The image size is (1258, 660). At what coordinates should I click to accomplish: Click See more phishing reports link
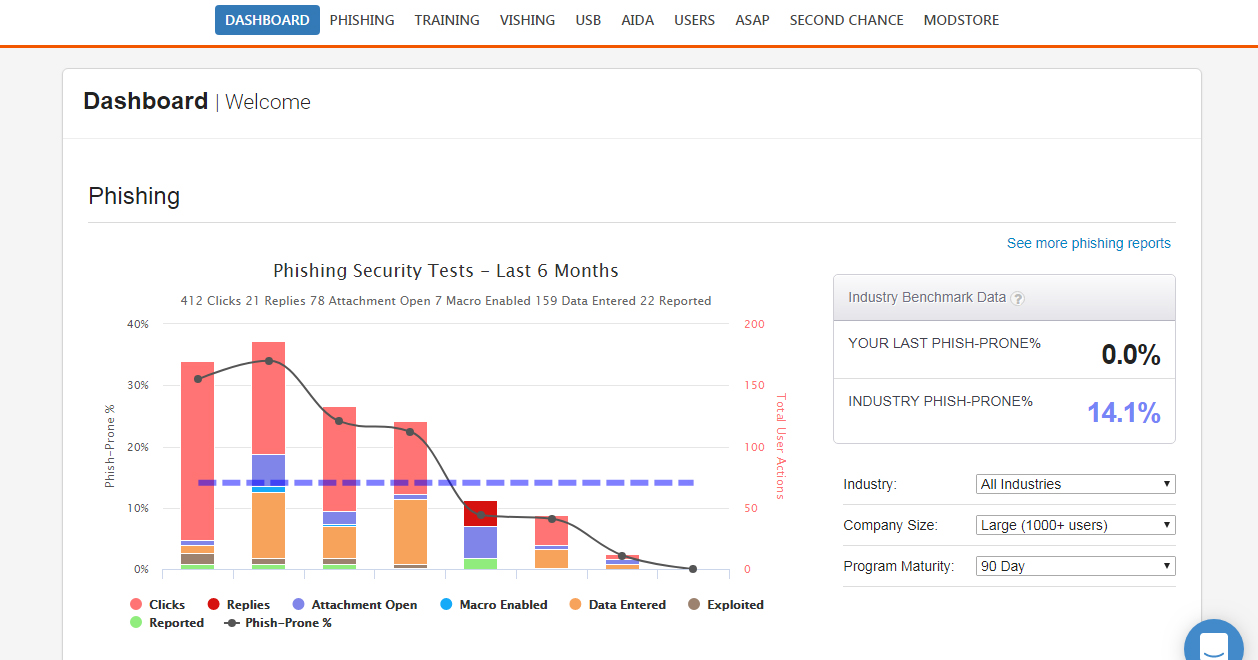[1088, 243]
